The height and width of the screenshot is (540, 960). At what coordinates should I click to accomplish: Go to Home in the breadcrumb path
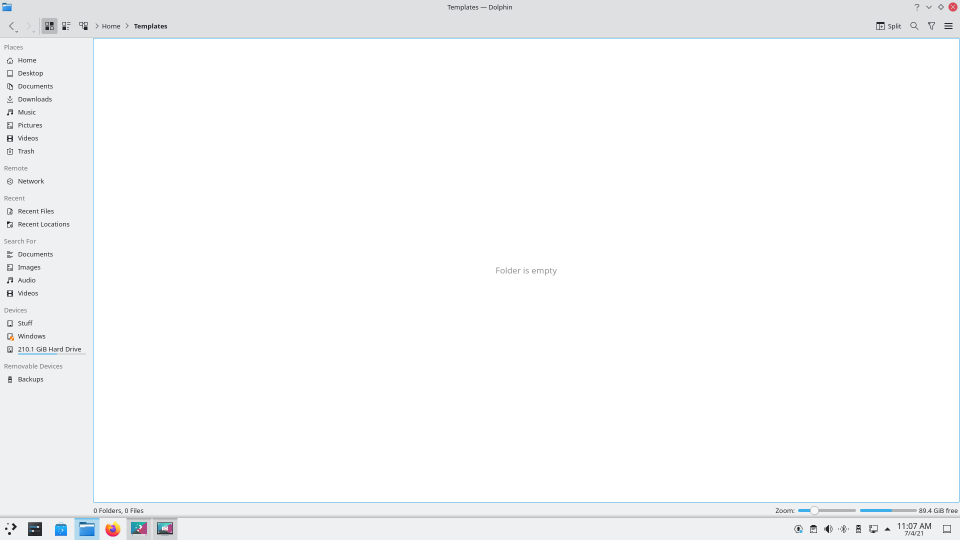pos(111,26)
